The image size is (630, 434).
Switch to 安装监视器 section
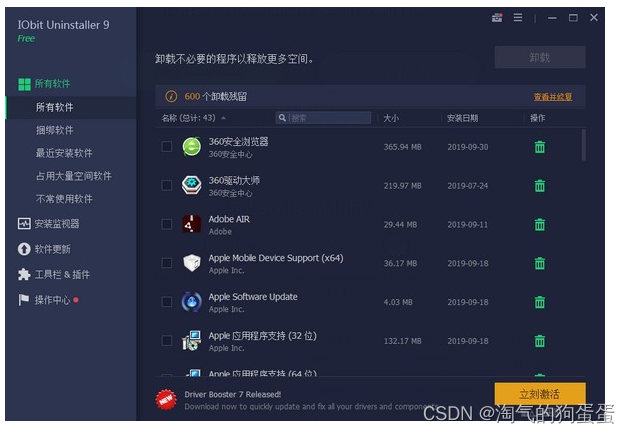coord(57,224)
